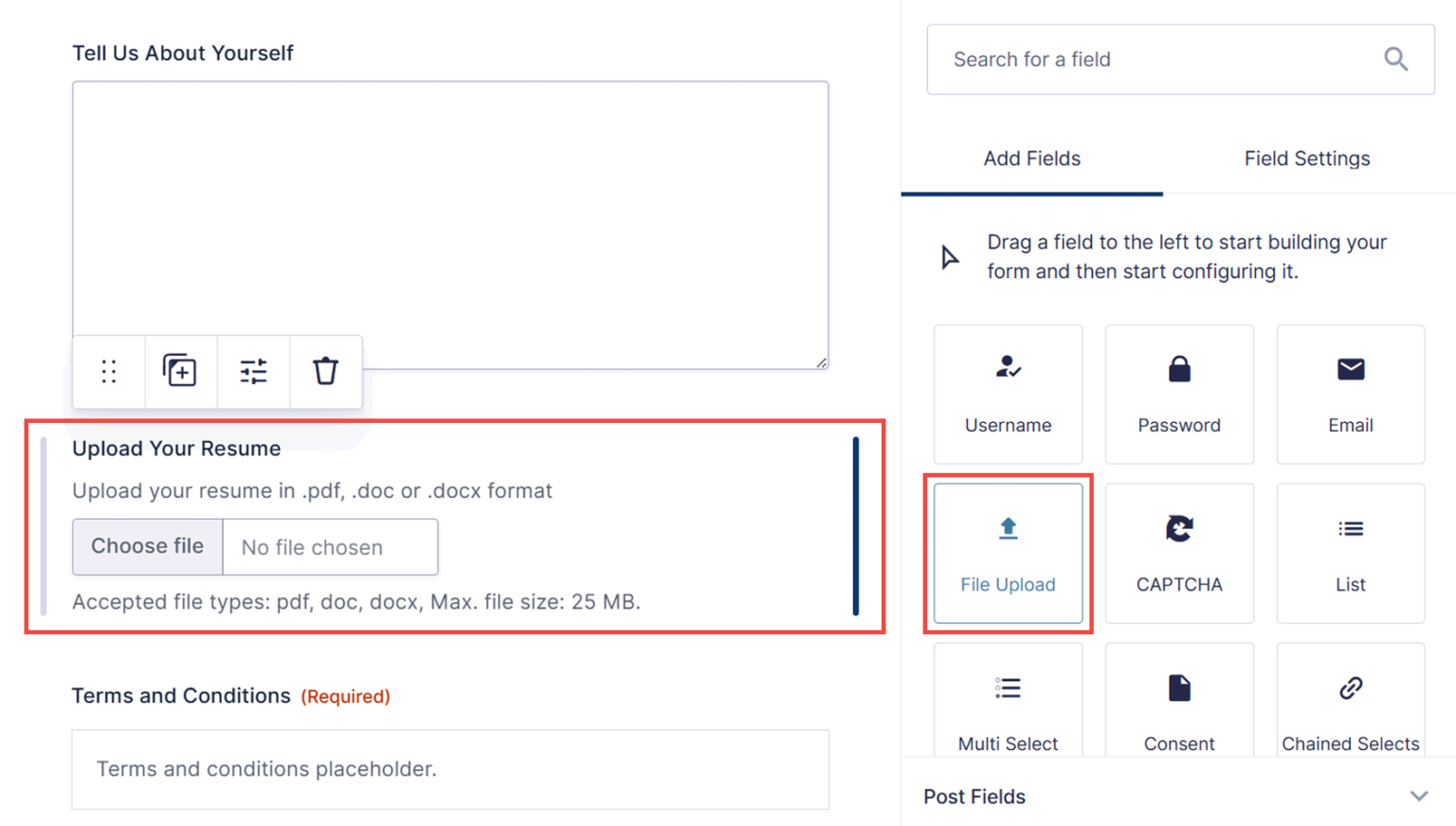Select the Multi Select field icon
The height and width of the screenshot is (826, 1456).
pos(1007,688)
